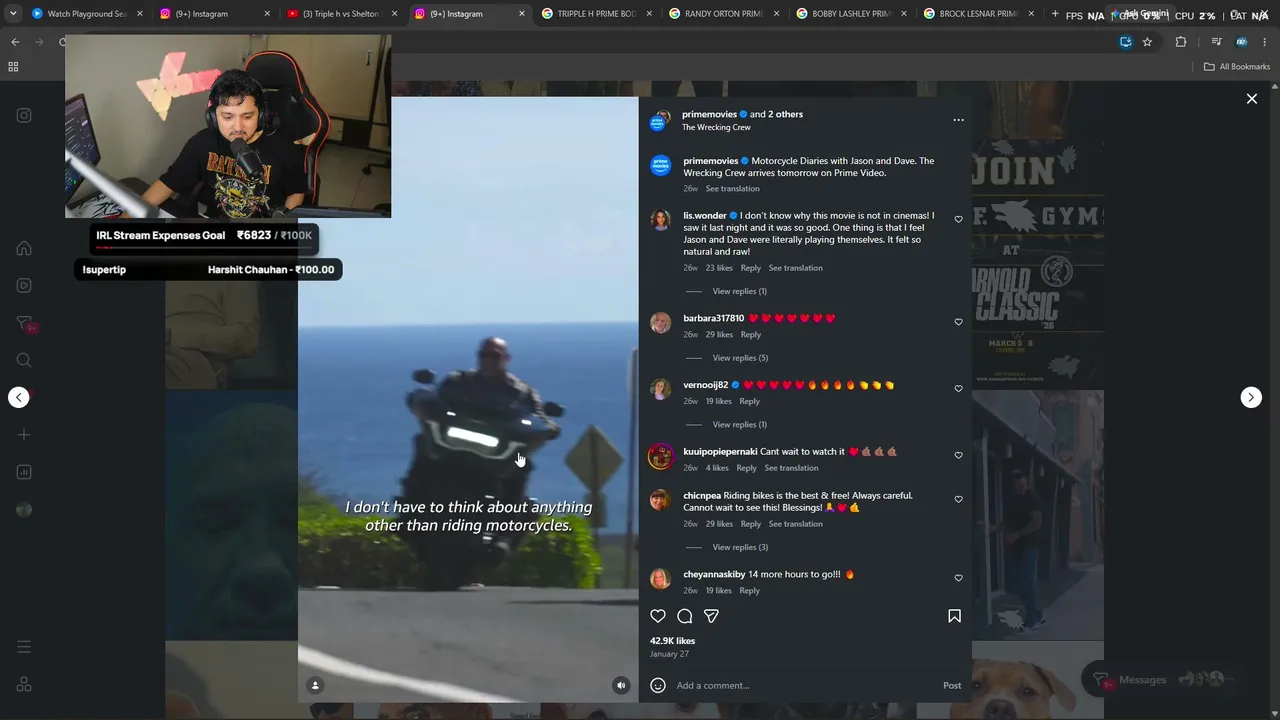Open the sidebar hamburger More menu
This screenshot has height=720, width=1280.
(24, 647)
